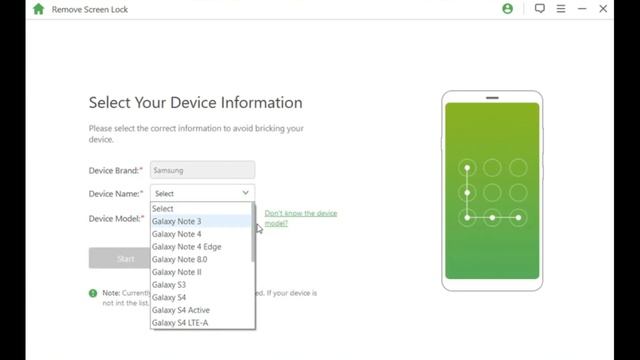Select Galaxy Note II entry

pyautogui.click(x=201, y=272)
